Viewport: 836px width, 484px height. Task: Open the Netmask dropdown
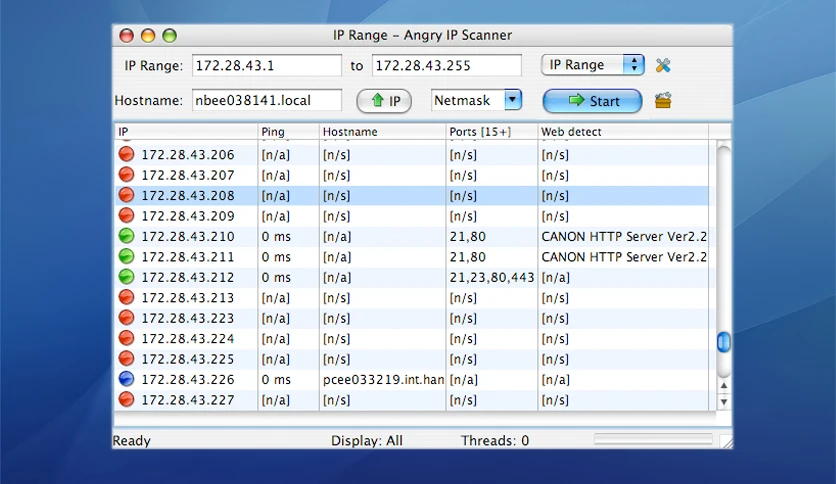click(476, 100)
